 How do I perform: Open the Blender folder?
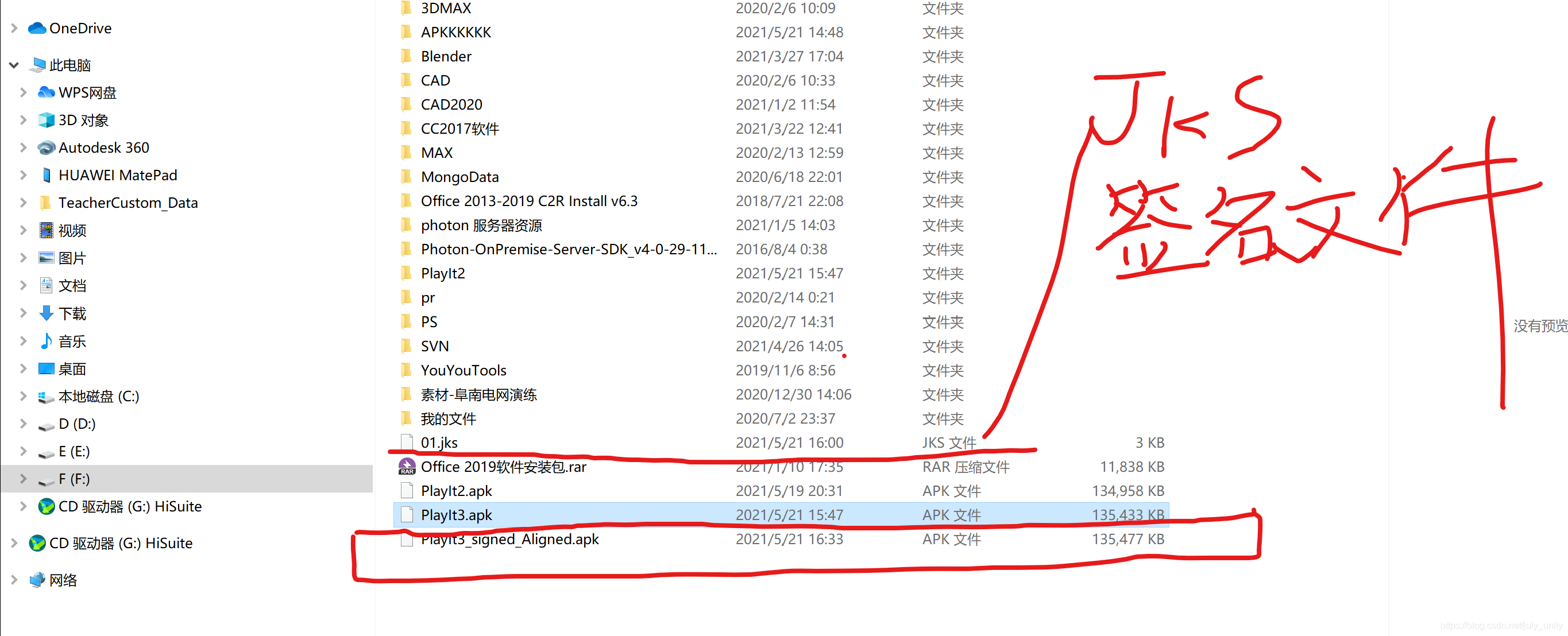[x=446, y=57]
